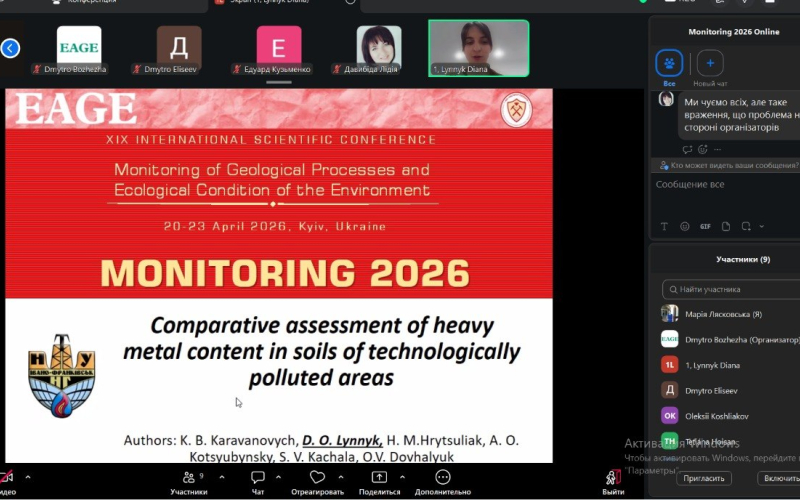Click Едуард Кузьменко video tile
Screen dimensions: 800x500
(x=279, y=50)
